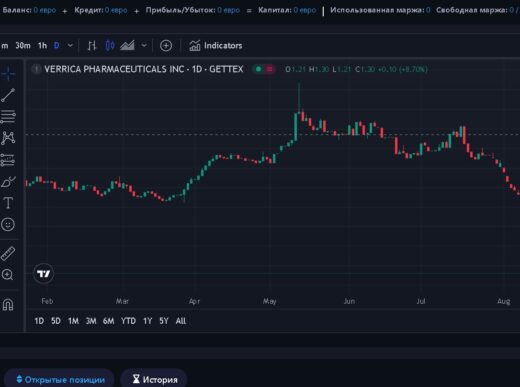Click the OHLC values in chart legend

click(356, 69)
